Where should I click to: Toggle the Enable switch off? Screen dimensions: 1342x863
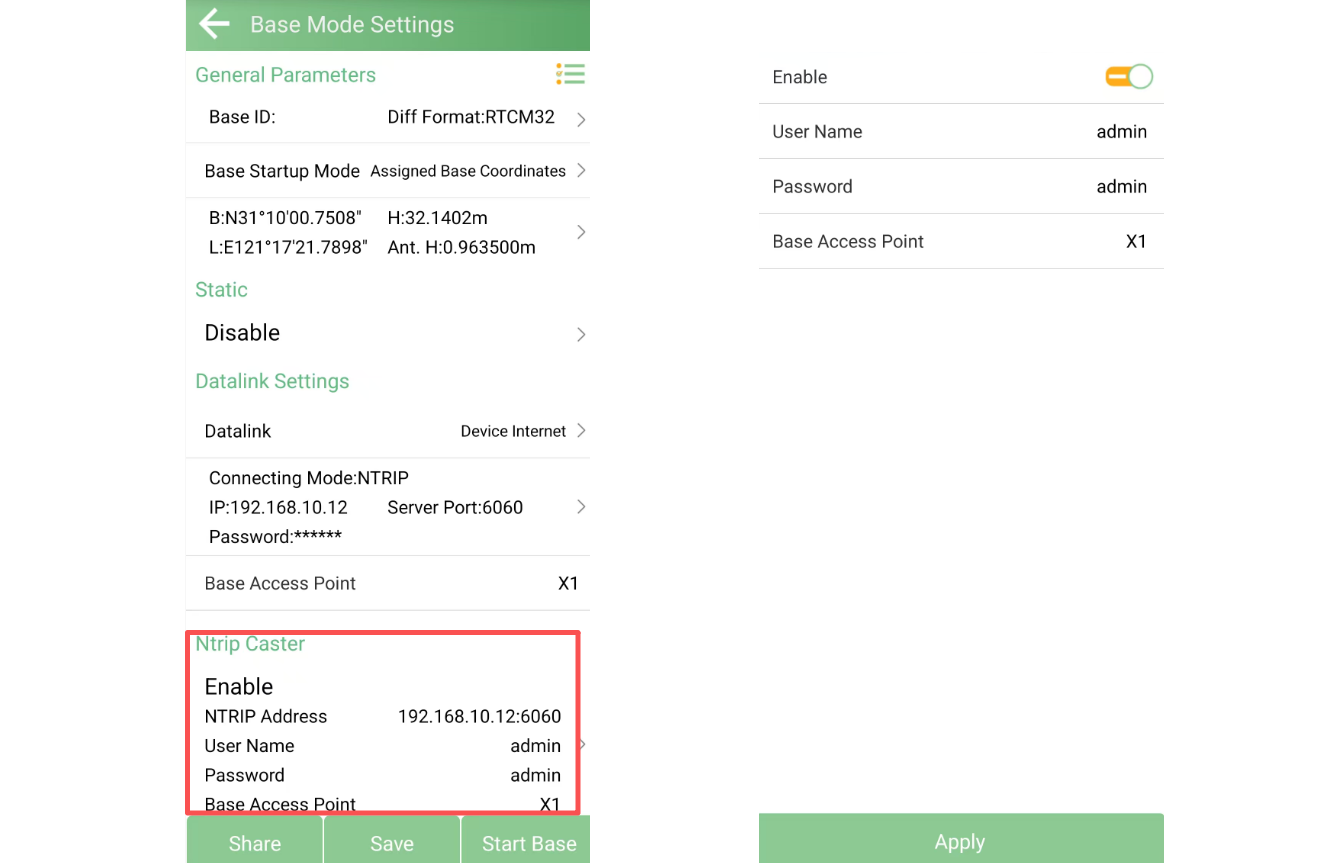click(x=1129, y=77)
